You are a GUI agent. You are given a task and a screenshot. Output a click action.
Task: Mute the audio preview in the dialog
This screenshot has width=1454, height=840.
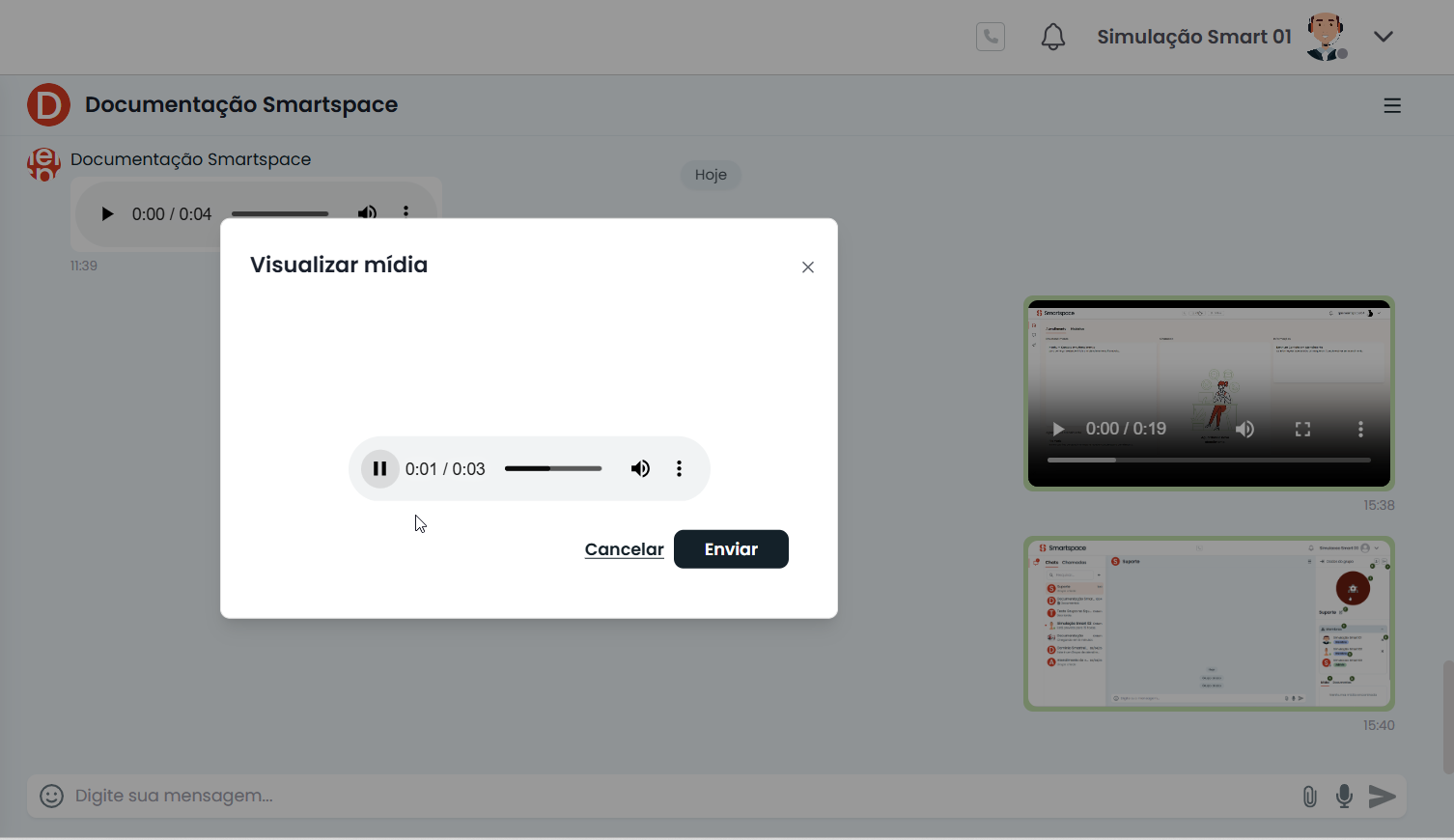click(640, 469)
